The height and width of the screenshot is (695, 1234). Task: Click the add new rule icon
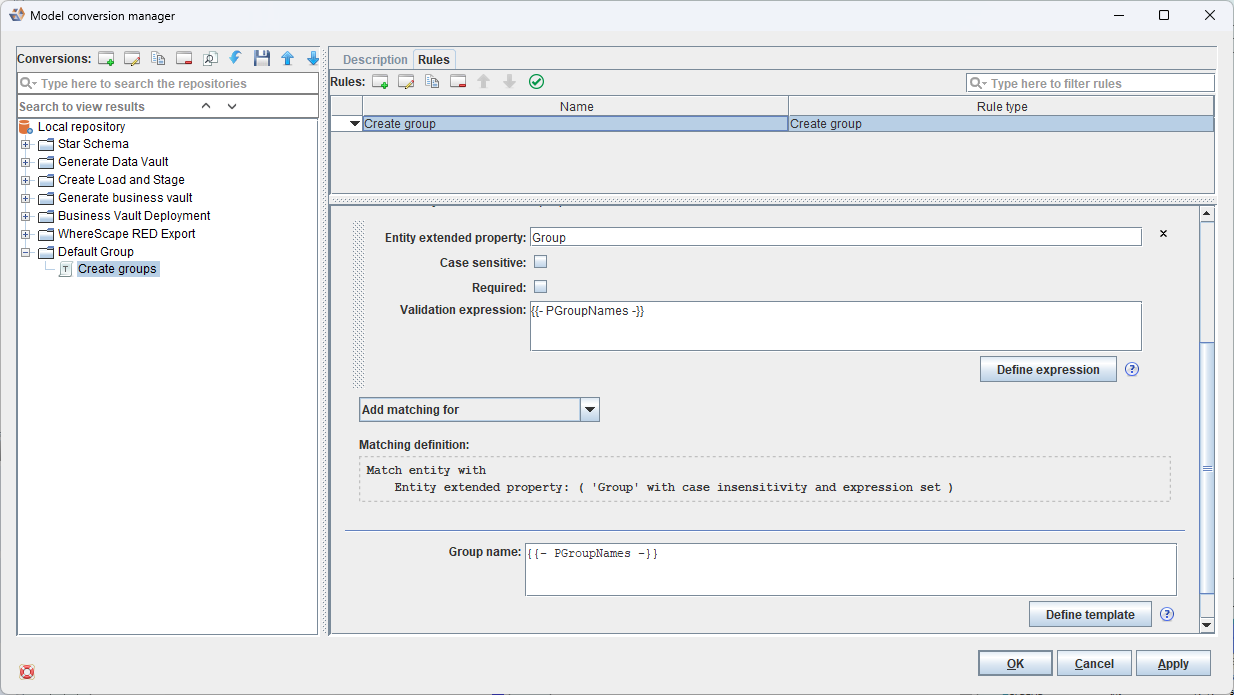pyautogui.click(x=380, y=82)
